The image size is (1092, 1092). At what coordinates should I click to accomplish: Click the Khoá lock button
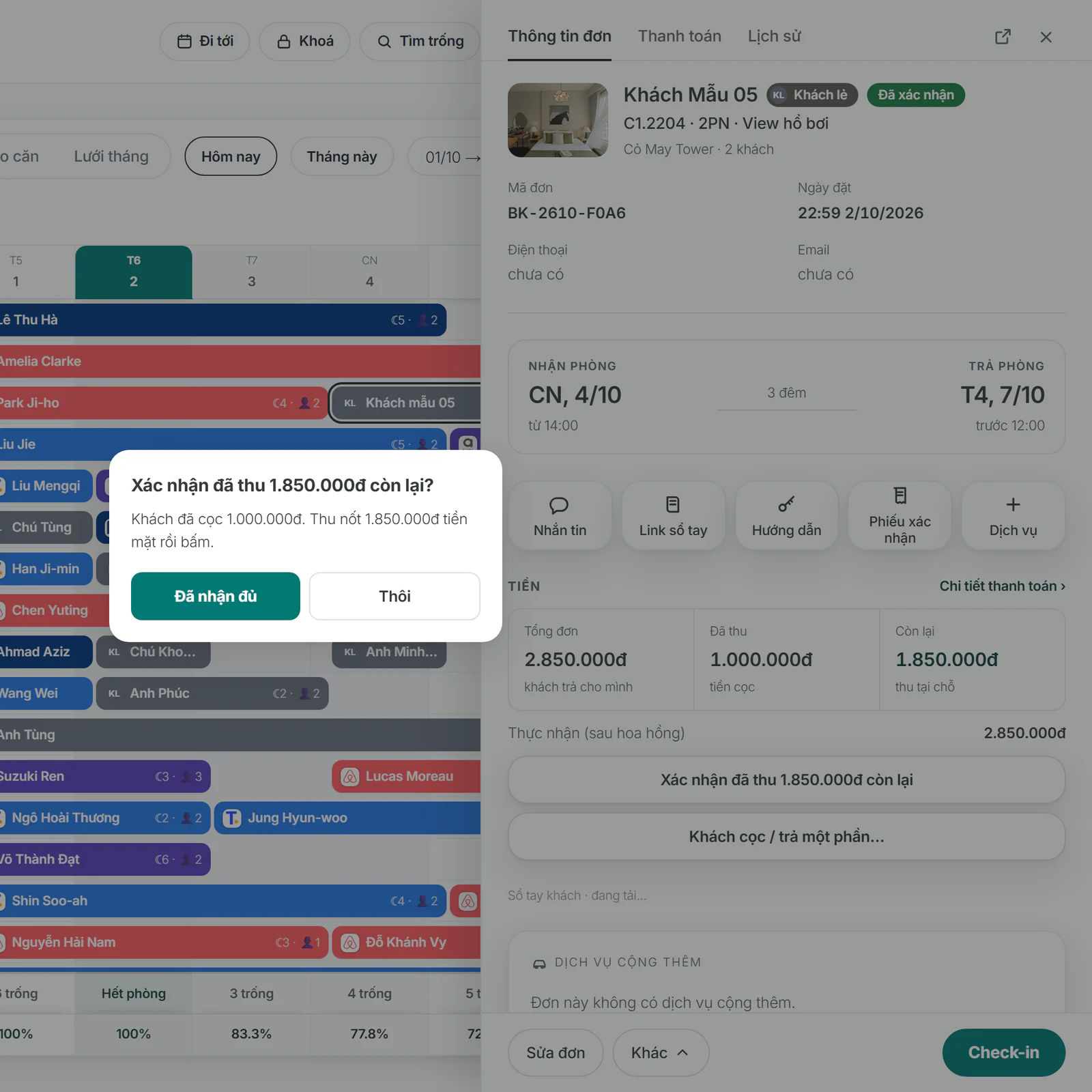(305, 42)
